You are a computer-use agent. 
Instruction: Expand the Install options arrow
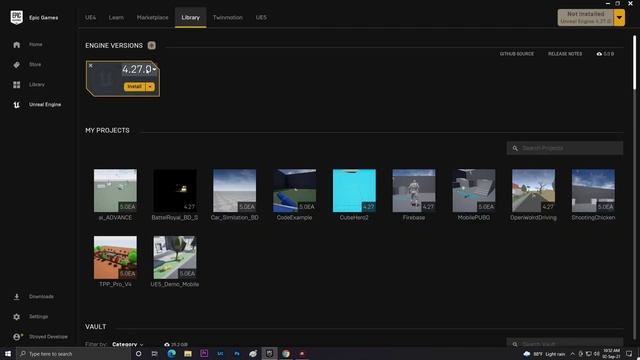point(150,87)
